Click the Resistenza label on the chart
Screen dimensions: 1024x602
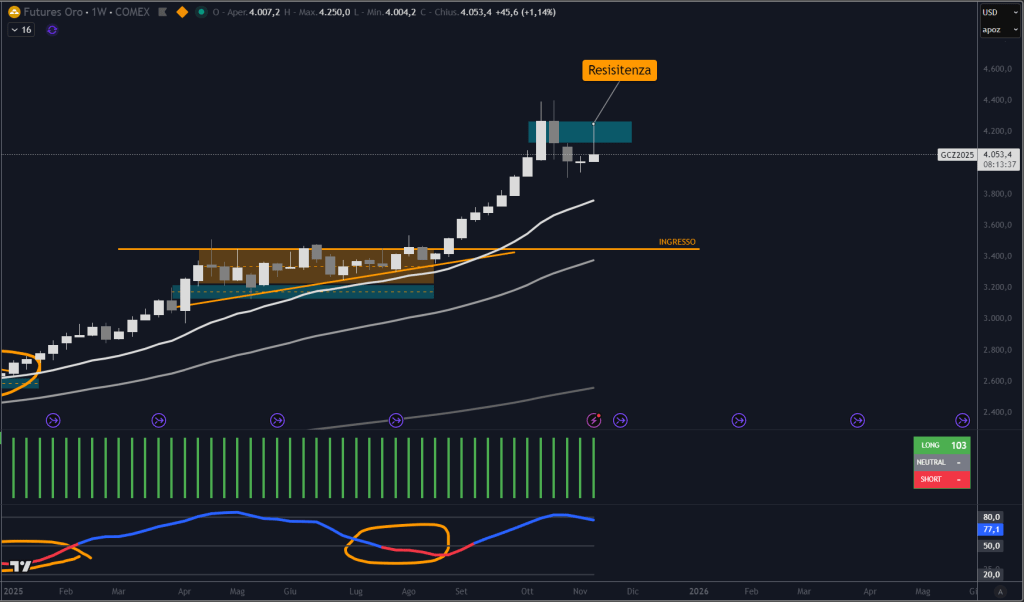[x=619, y=70]
